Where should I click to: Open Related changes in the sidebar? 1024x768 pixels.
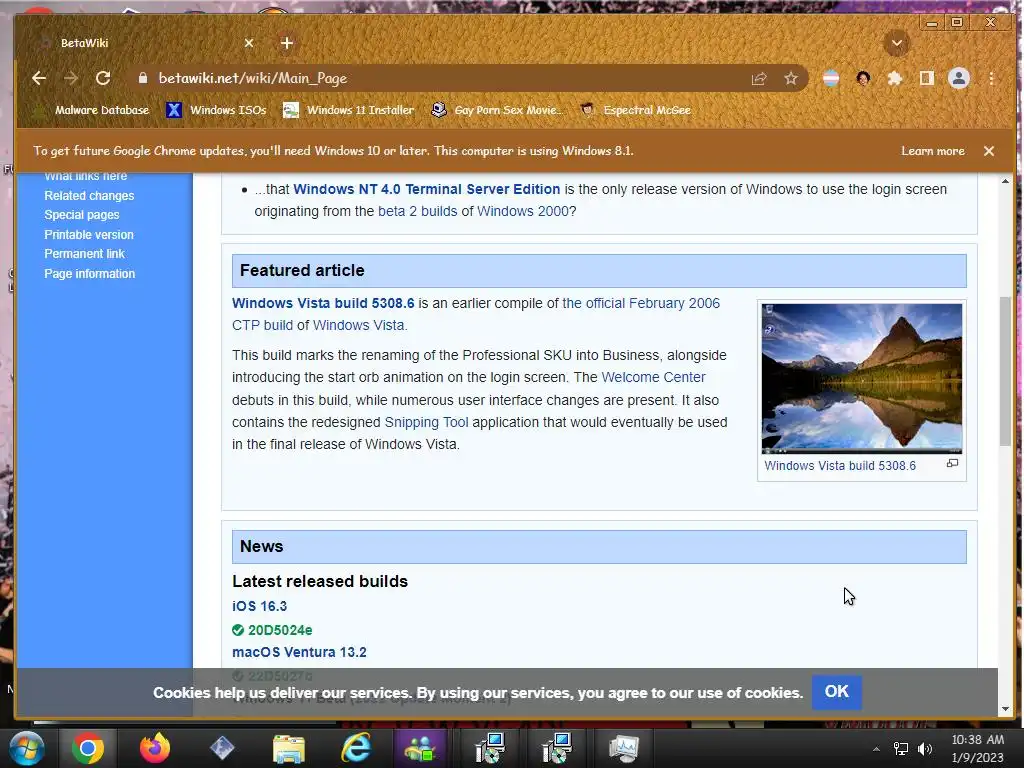[89, 196]
